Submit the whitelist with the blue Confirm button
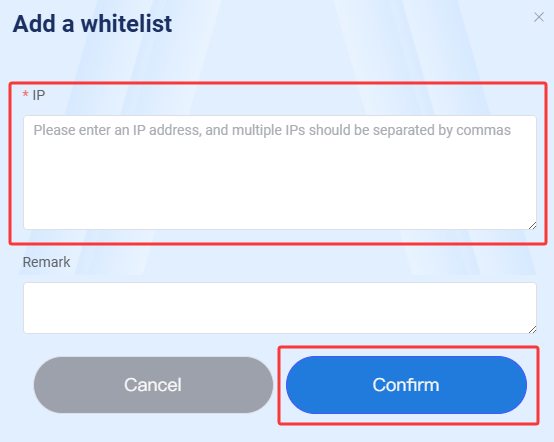554x442 pixels. click(x=406, y=385)
